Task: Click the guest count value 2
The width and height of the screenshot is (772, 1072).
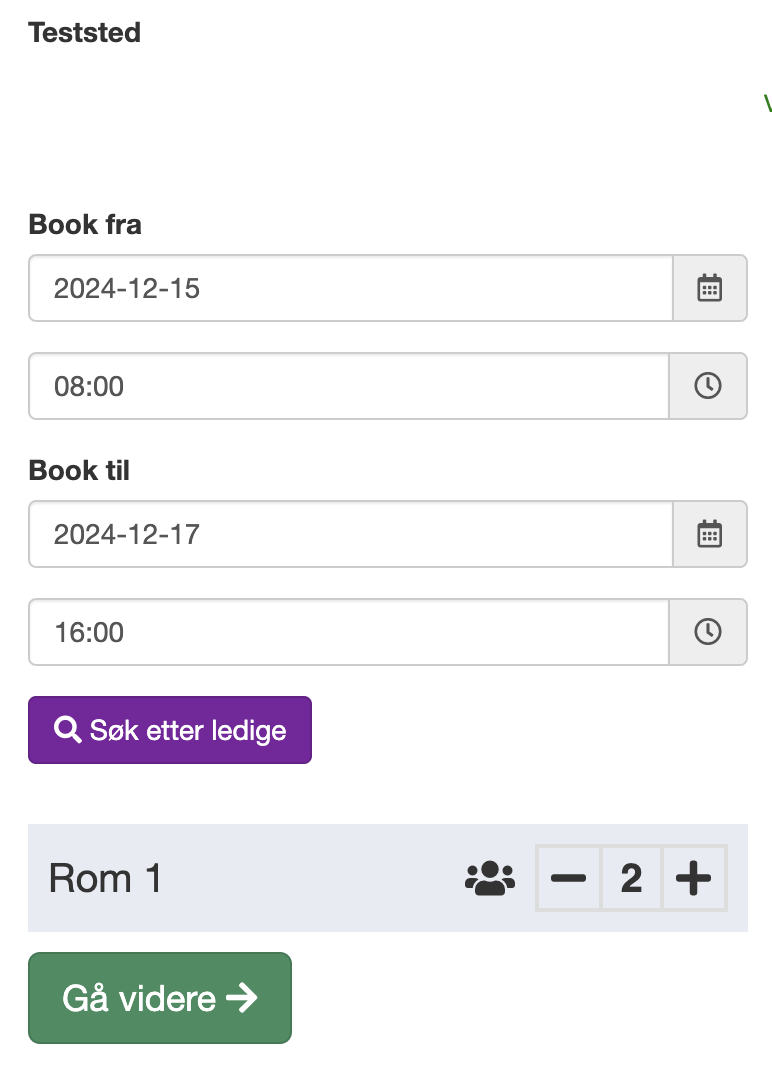Action: (631, 879)
